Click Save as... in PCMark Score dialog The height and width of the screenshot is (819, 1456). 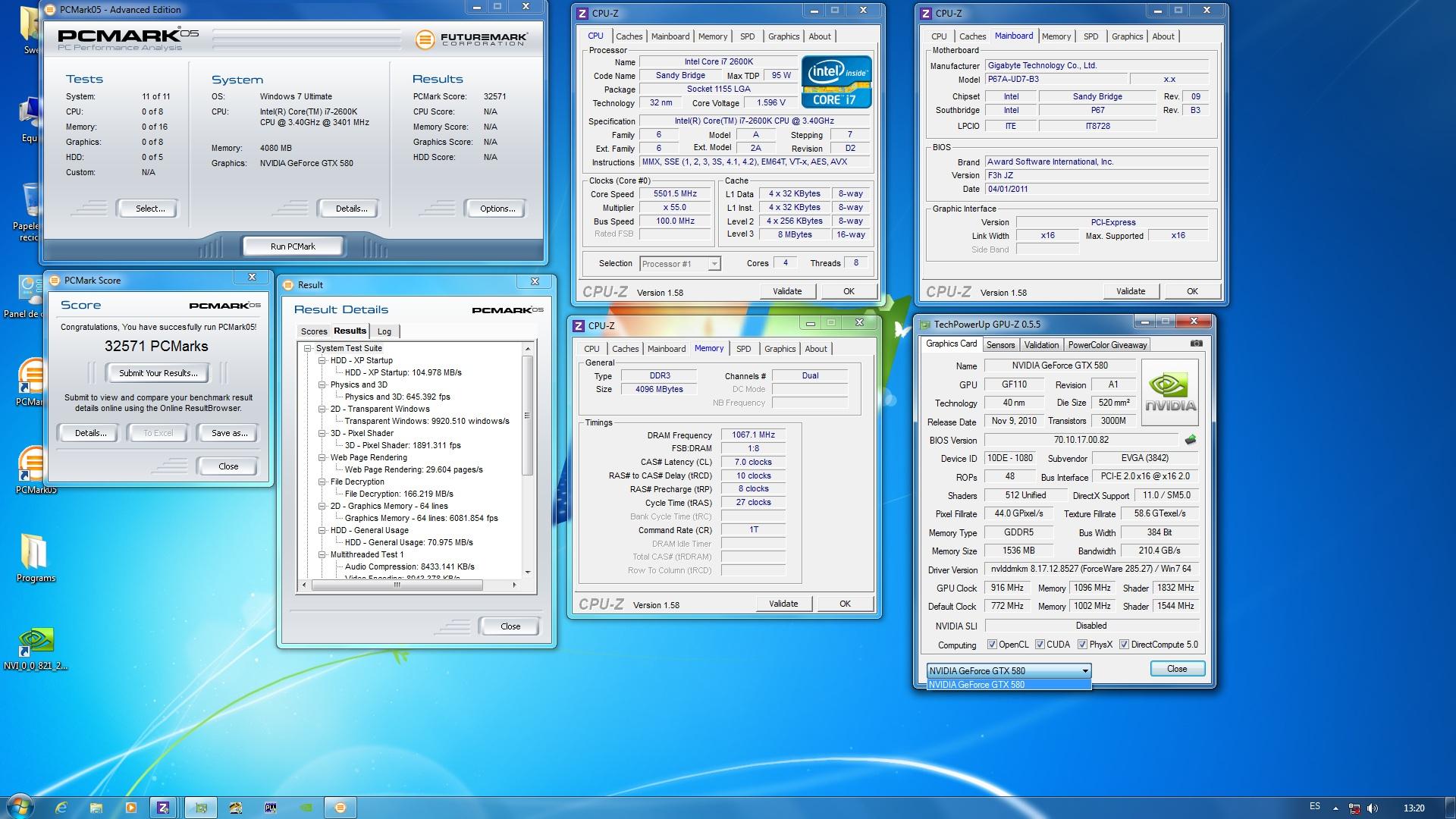(x=229, y=433)
